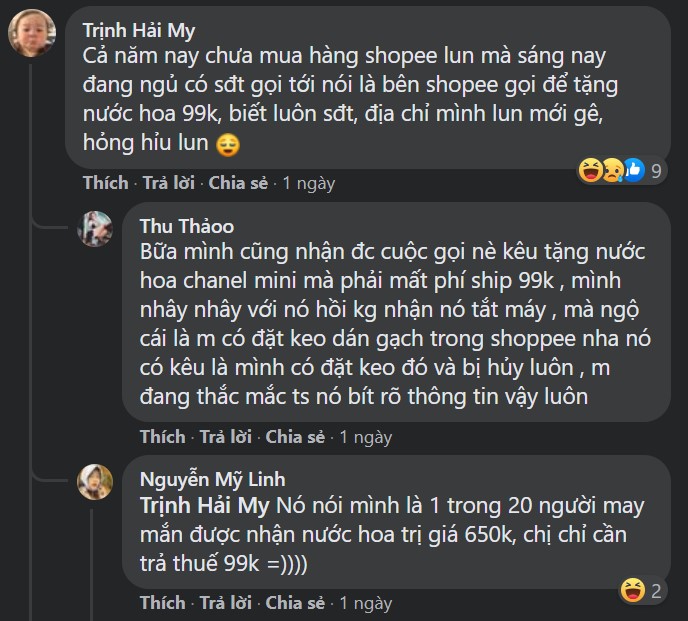
Task: Click Chia sẻ under Thu Thảoo's reply
Action: pos(296,437)
